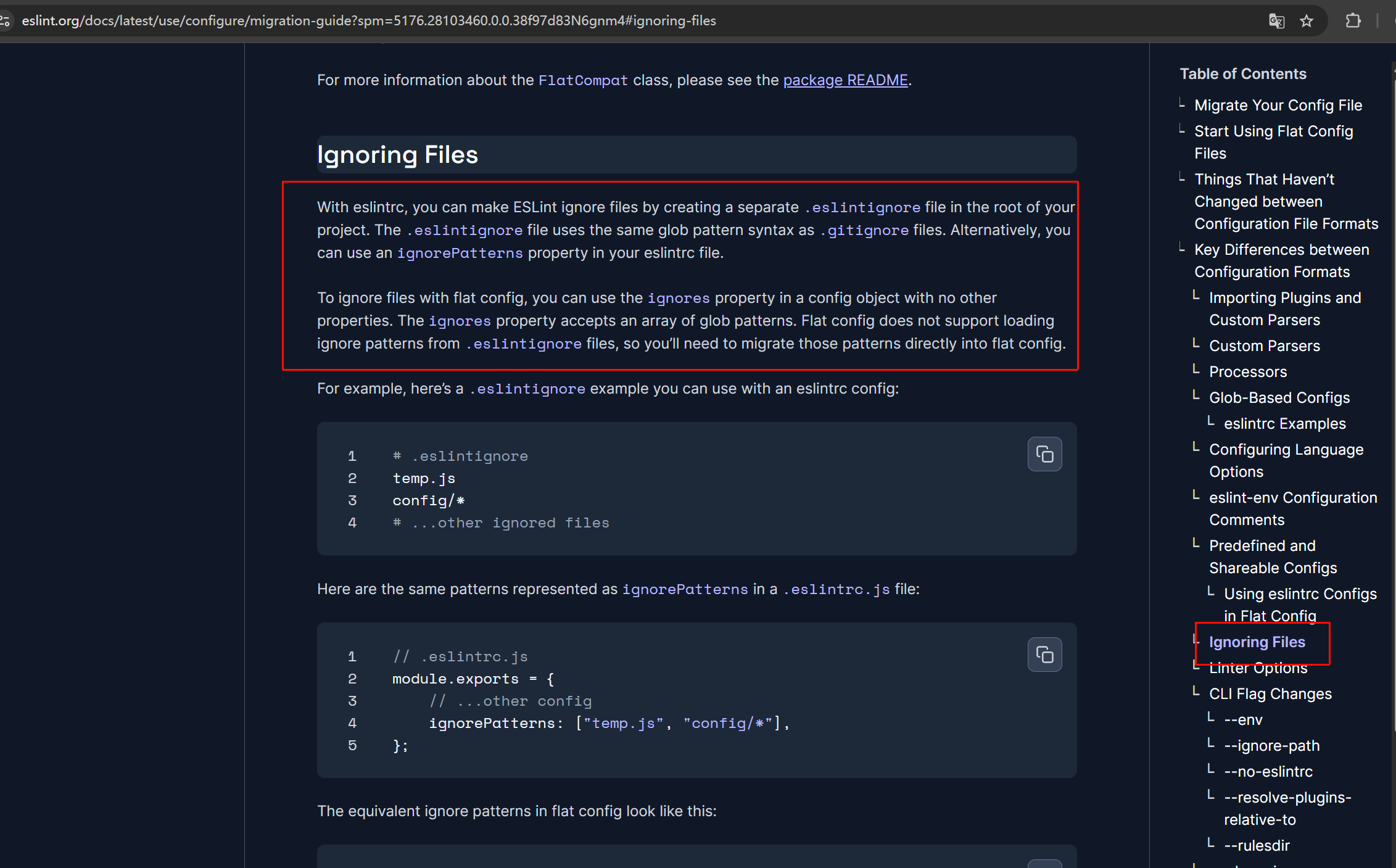
Task: Click the site information icon beside URL
Action: point(6,21)
